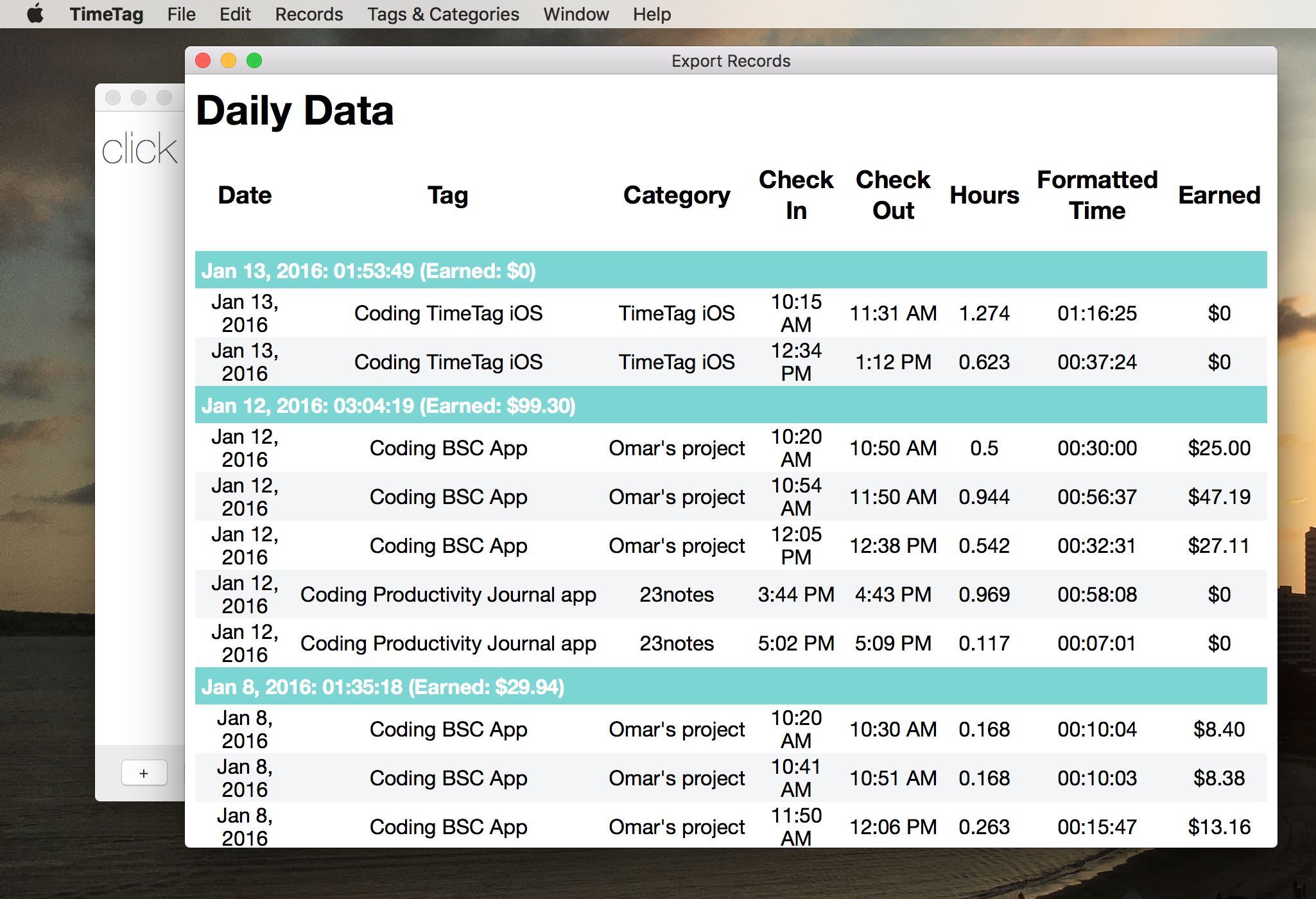Open the Tags & Categories menu
This screenshot has width=1316, height=899.
443,14
